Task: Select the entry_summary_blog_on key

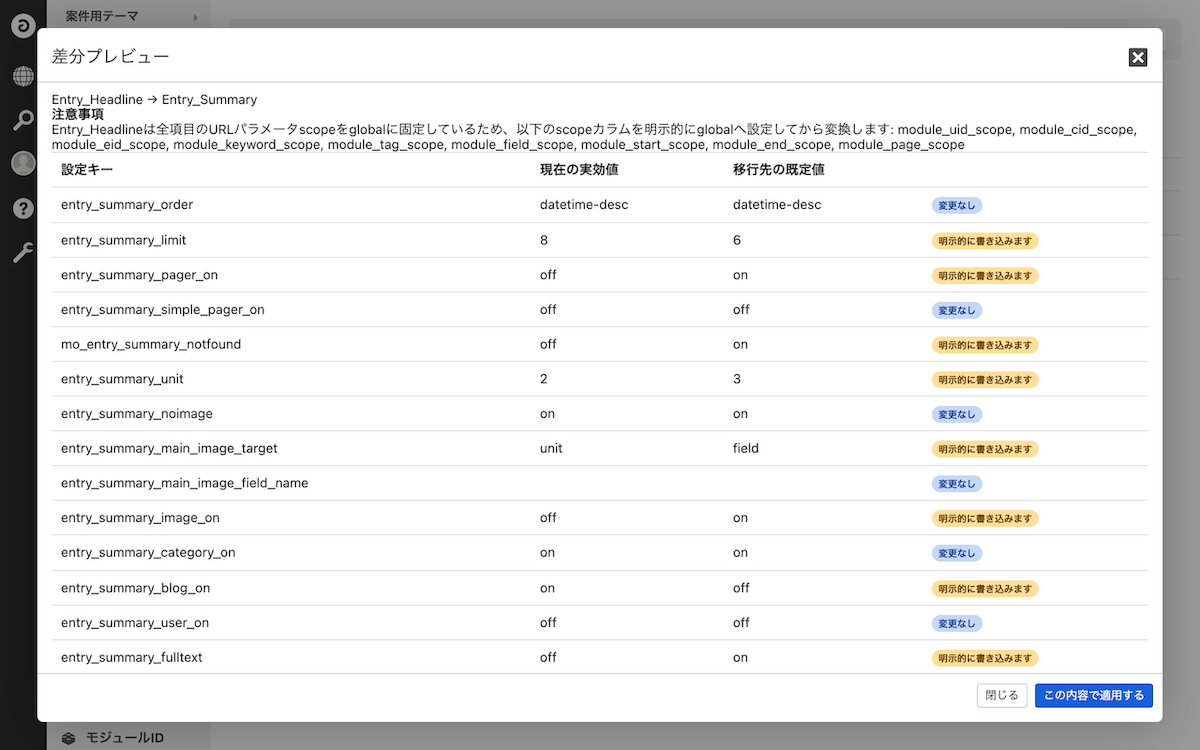Action: point(136,588)
